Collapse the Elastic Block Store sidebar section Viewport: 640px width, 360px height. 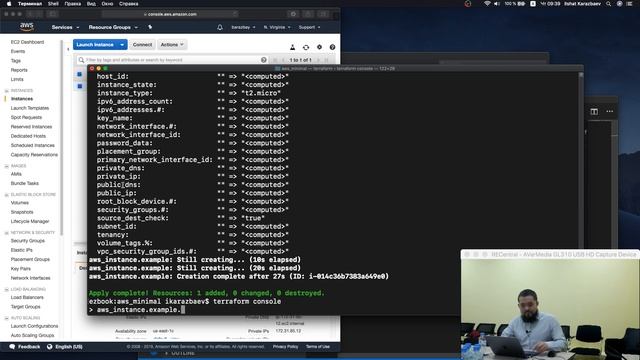click(x=6, y=195)
